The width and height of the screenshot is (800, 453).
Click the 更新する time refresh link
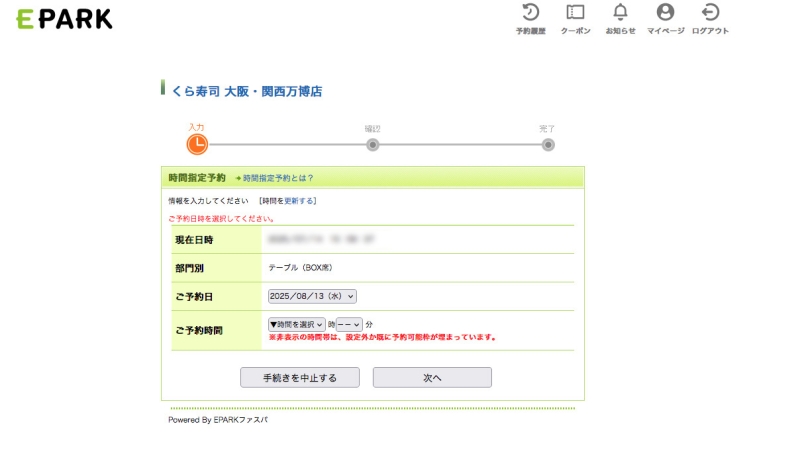[x=299, y=201]
